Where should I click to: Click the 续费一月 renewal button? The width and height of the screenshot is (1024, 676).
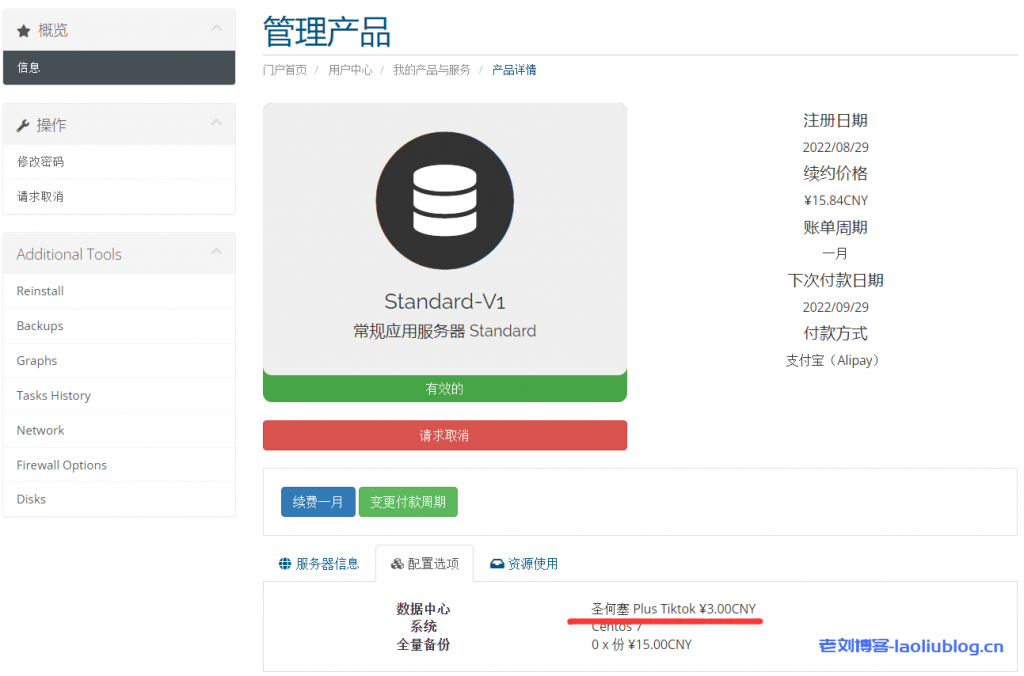317,501
